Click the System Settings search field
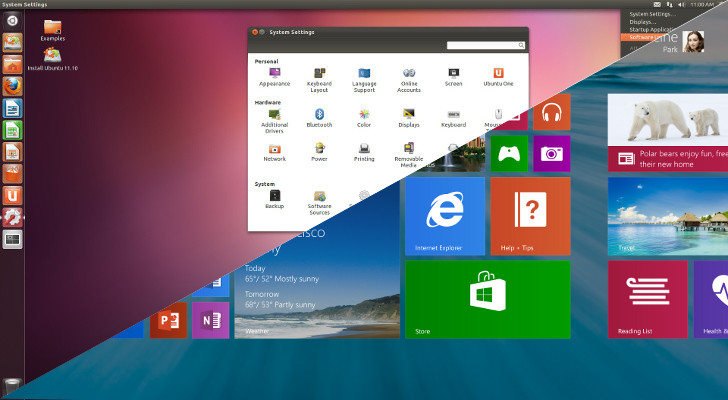This screenshot has width=728, height=400. click(x=486, y=45)
